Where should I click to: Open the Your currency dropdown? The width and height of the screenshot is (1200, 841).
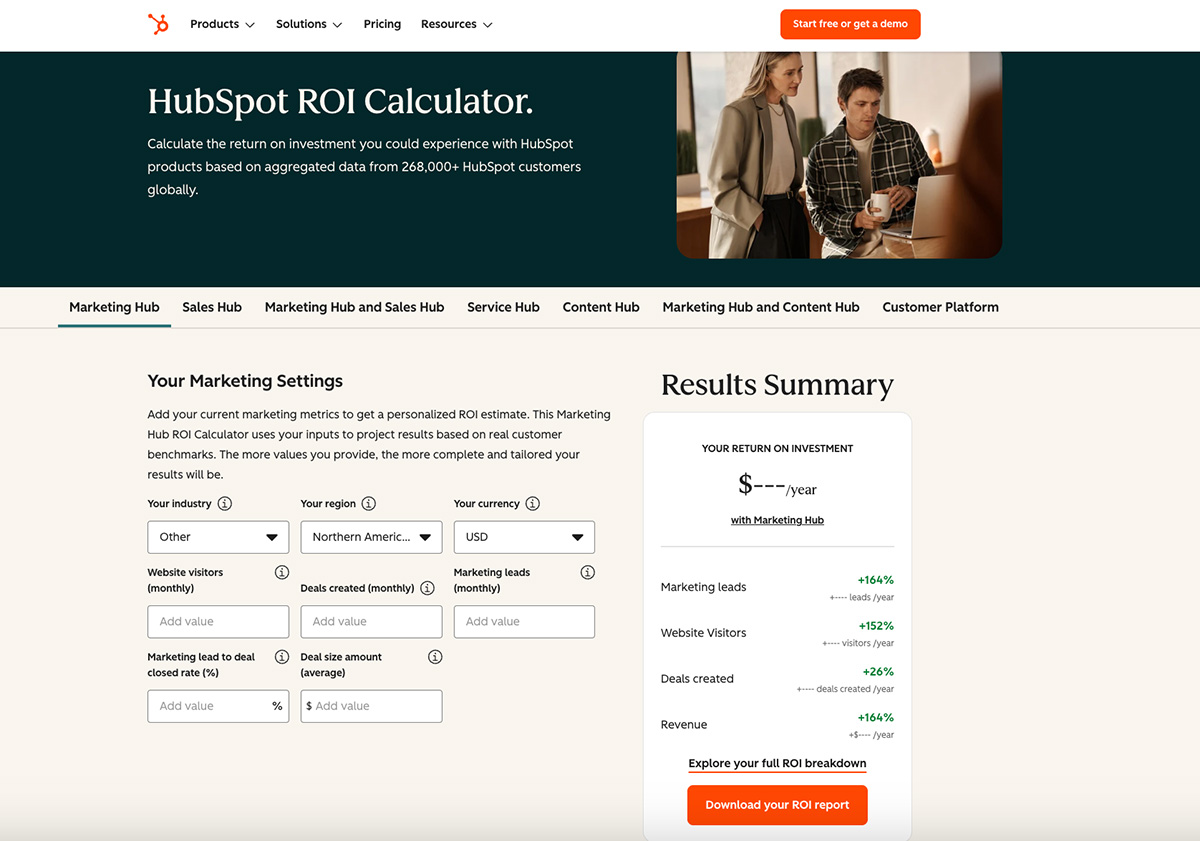[524, 537]
